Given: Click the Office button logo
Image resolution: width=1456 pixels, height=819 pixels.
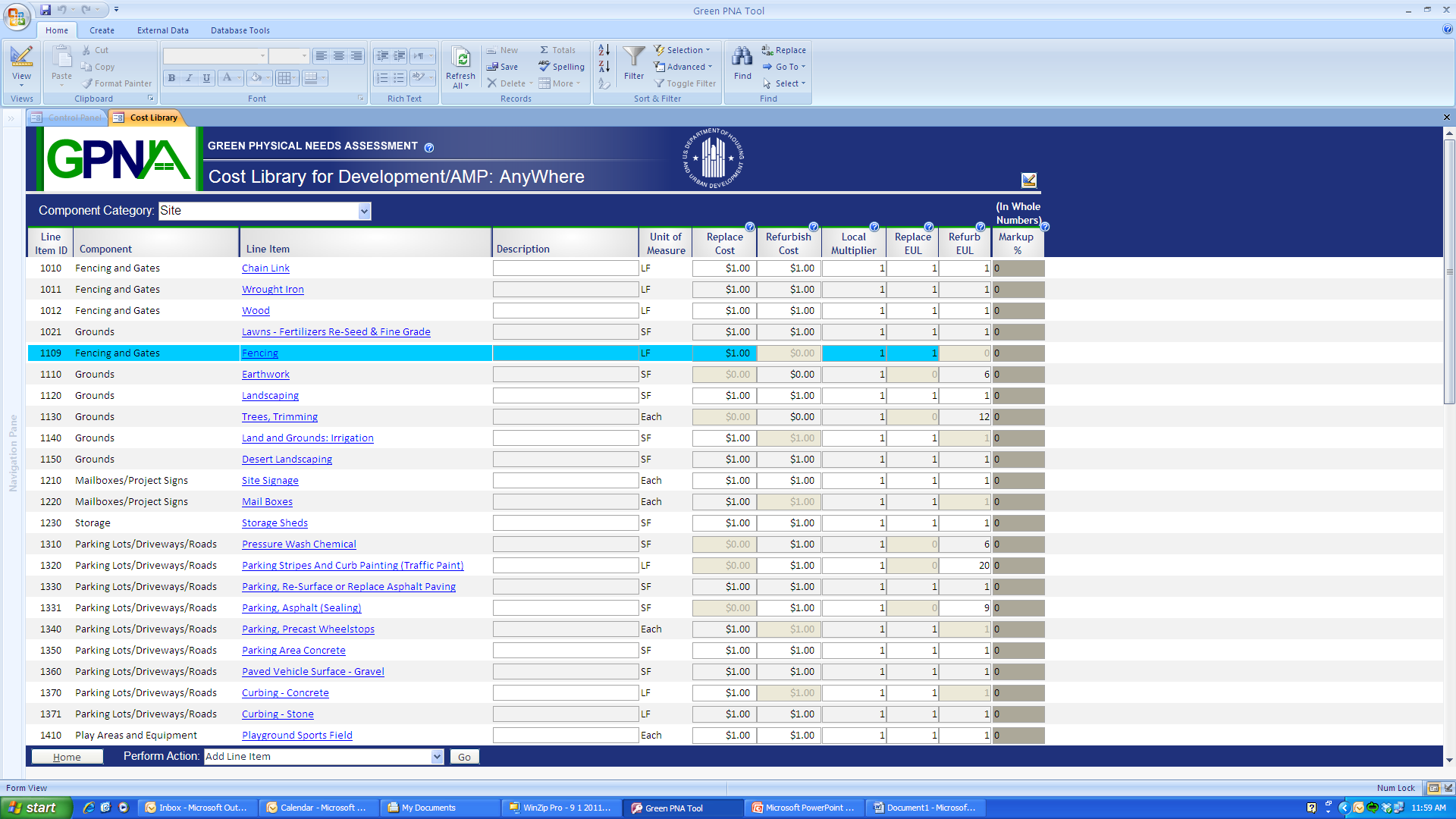Looking at the screenshot, I should (17, 17).
